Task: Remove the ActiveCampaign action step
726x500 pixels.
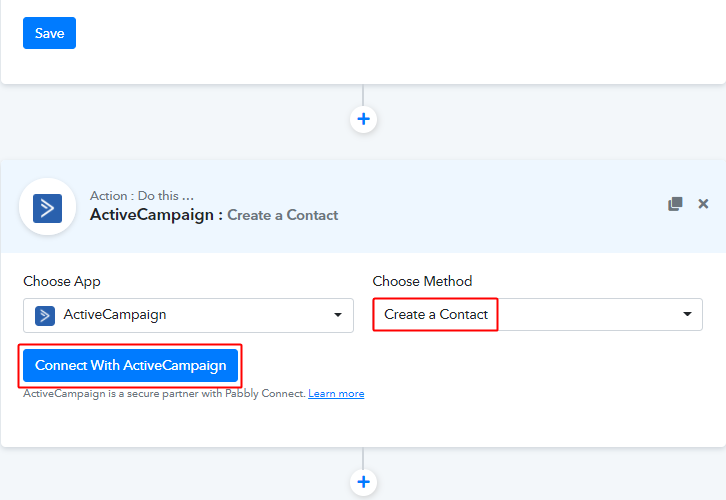Action: 703,204
